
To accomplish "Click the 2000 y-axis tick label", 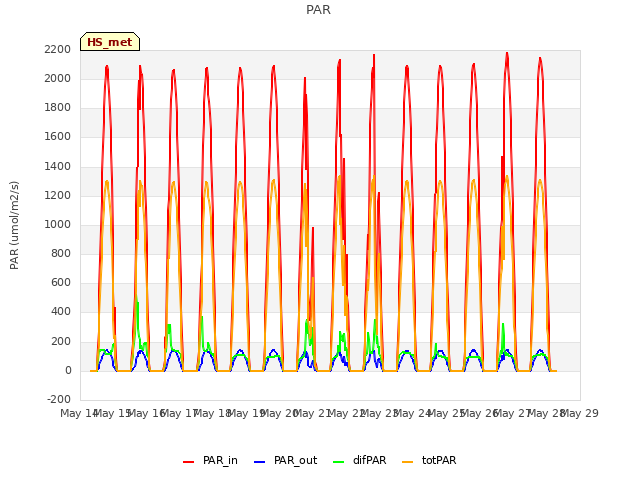I will 58,78.
